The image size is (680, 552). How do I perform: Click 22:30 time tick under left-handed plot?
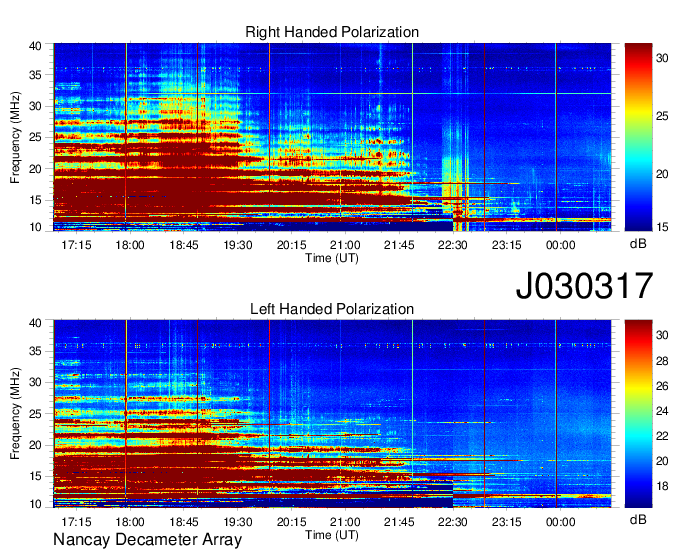[453, 522]
